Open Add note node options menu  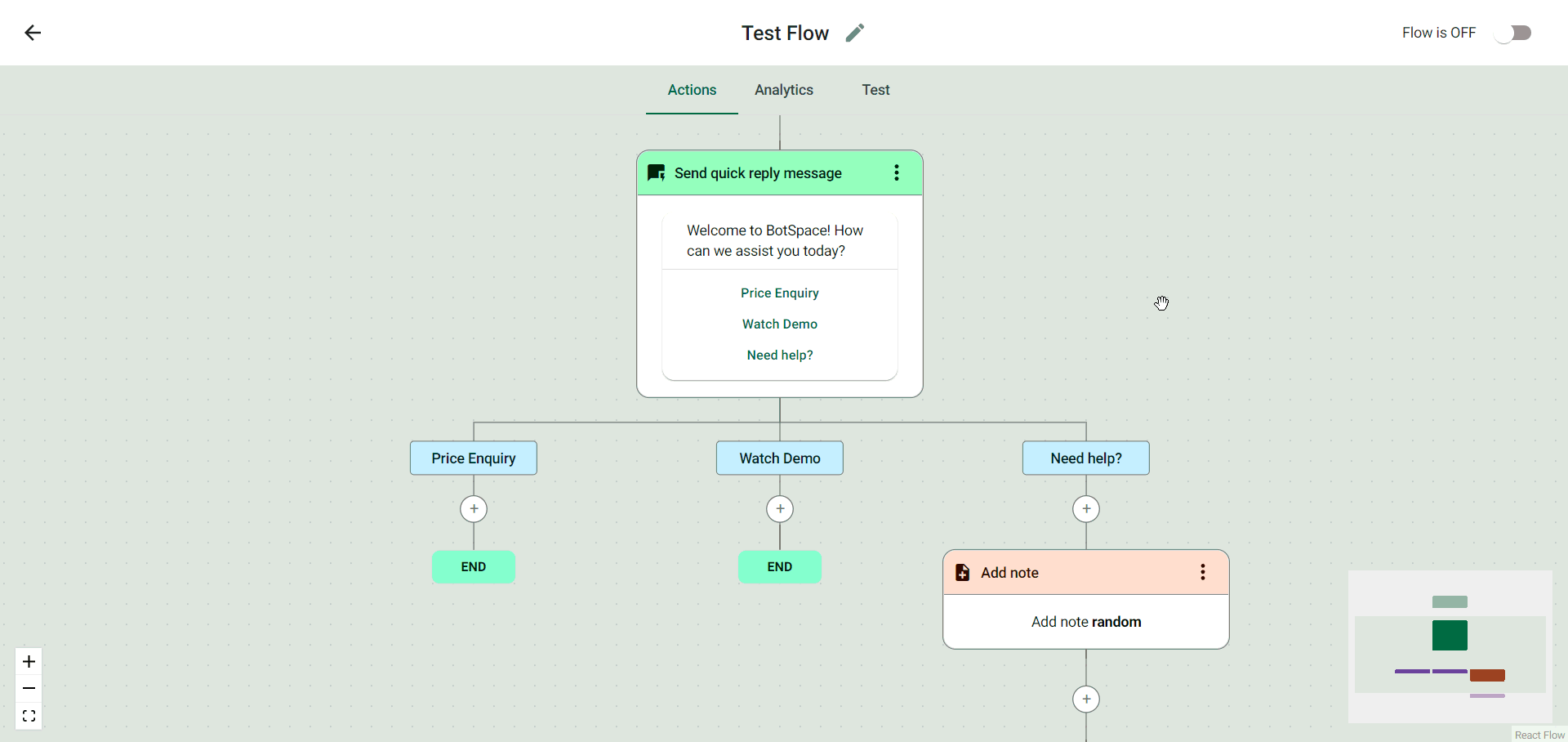click(1203, 572)
